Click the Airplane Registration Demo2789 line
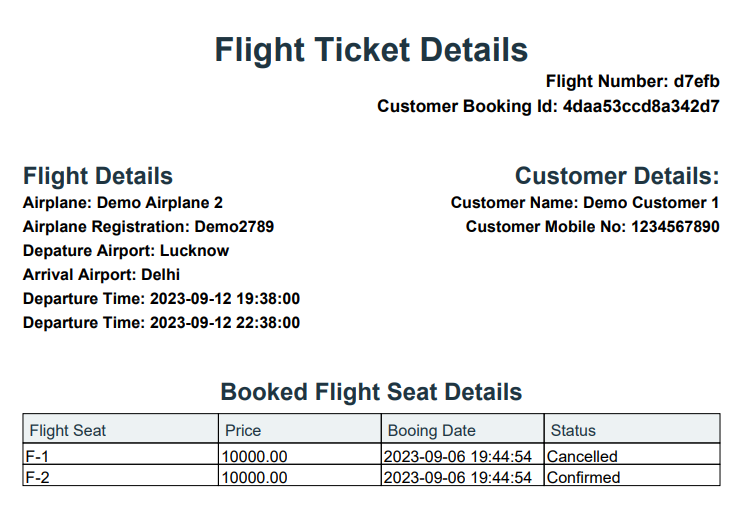The height and width of the screenshot is (521, 743). pos(148,227)
